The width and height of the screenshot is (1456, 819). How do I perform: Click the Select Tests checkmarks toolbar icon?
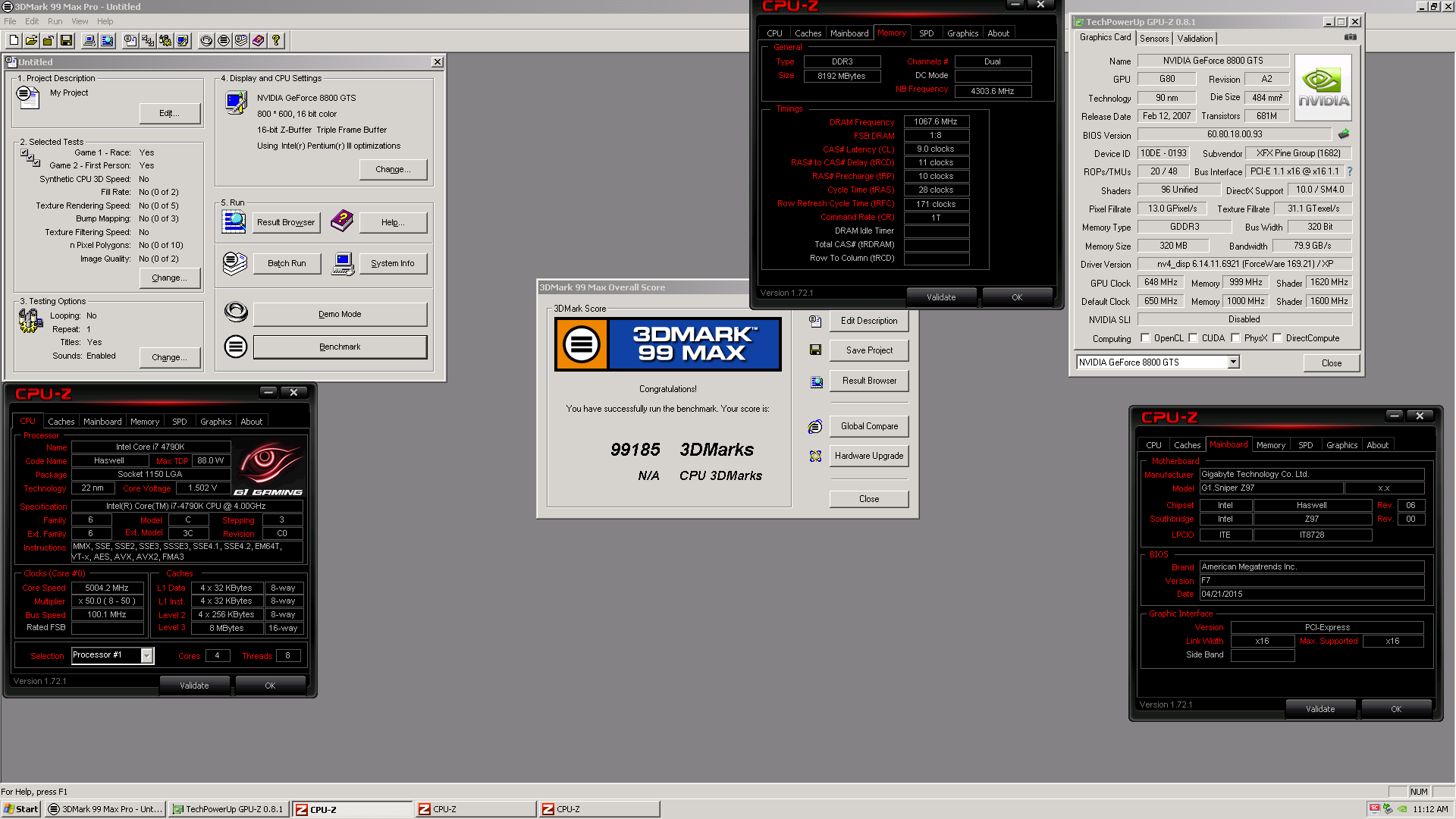click(x=148, y=41)
